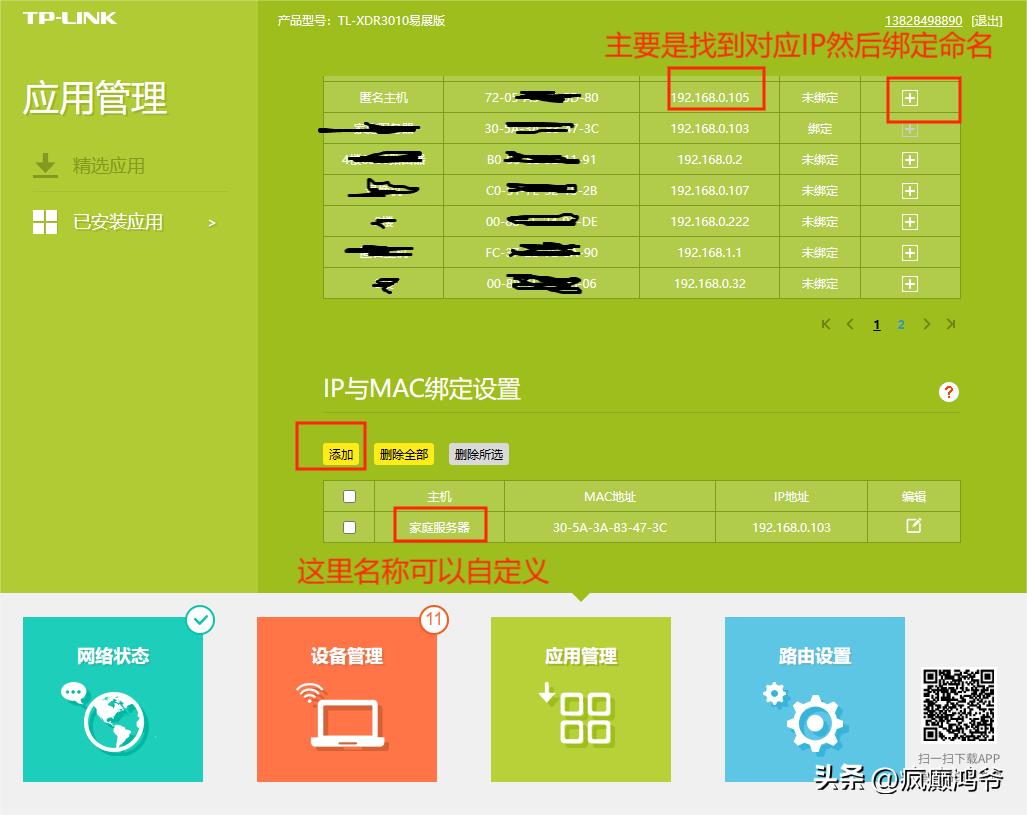Go to page 2 of the host list

900,324
